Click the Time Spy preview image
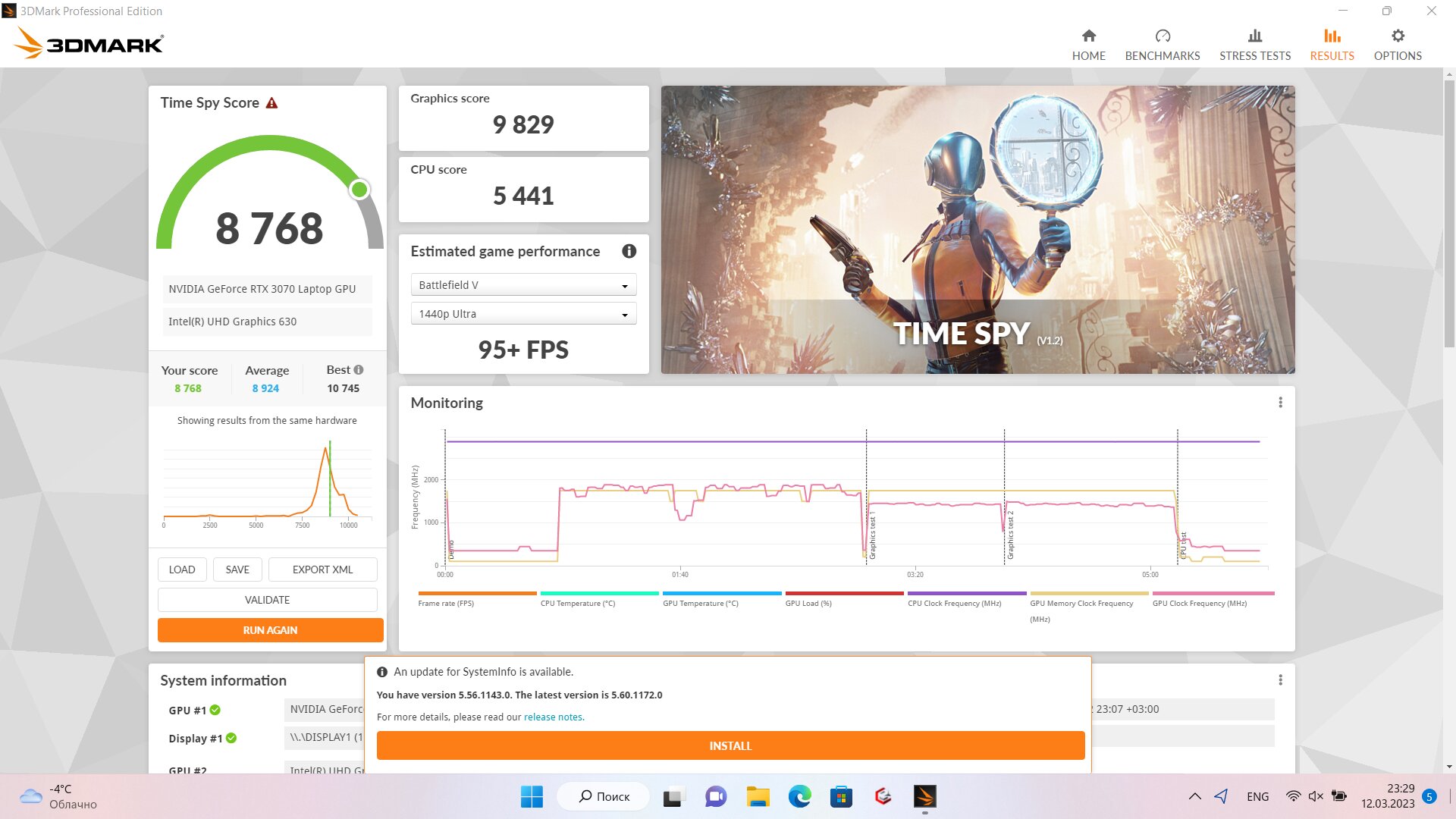The width and height of the screenshot is (1456, 819). pyautogui.click(x=977, y=229)
